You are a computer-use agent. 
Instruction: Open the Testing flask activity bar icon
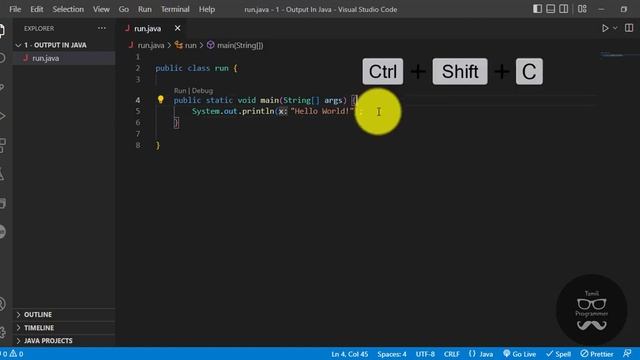click(2, 174)
